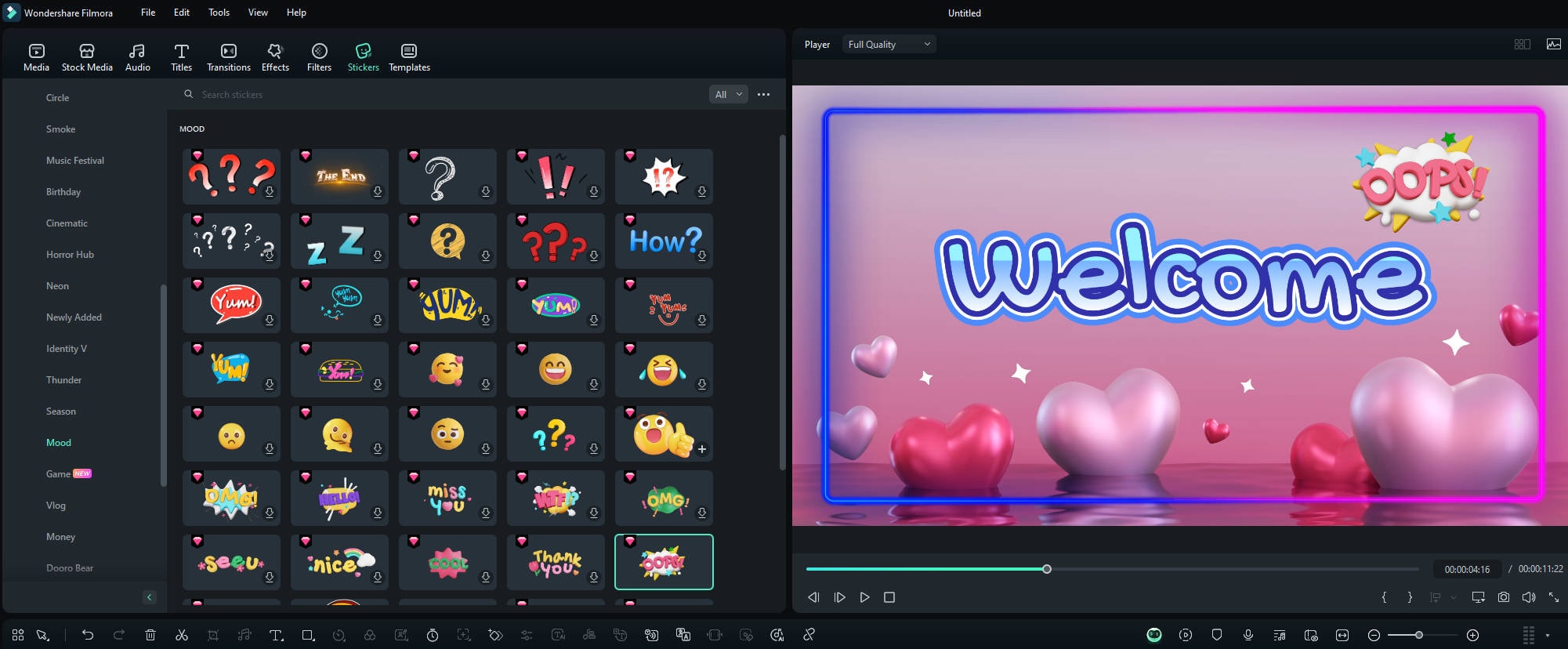Screen dimensions: 1568x649
Task: Zoom out timeline with minus button
Action: [x=1374, y=635]
